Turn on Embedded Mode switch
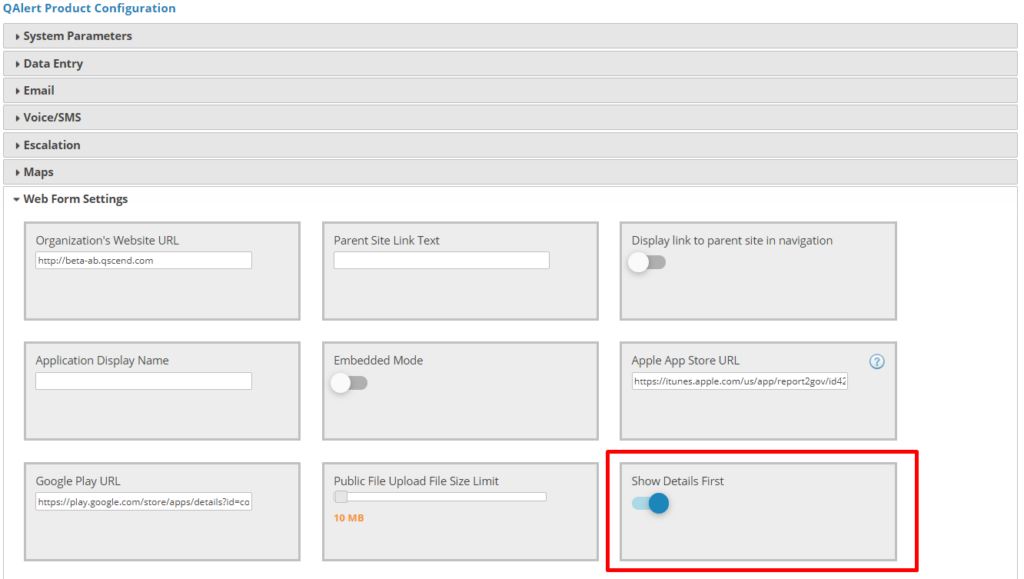The width and height of the screenshot is (1024, 579). 349,383
